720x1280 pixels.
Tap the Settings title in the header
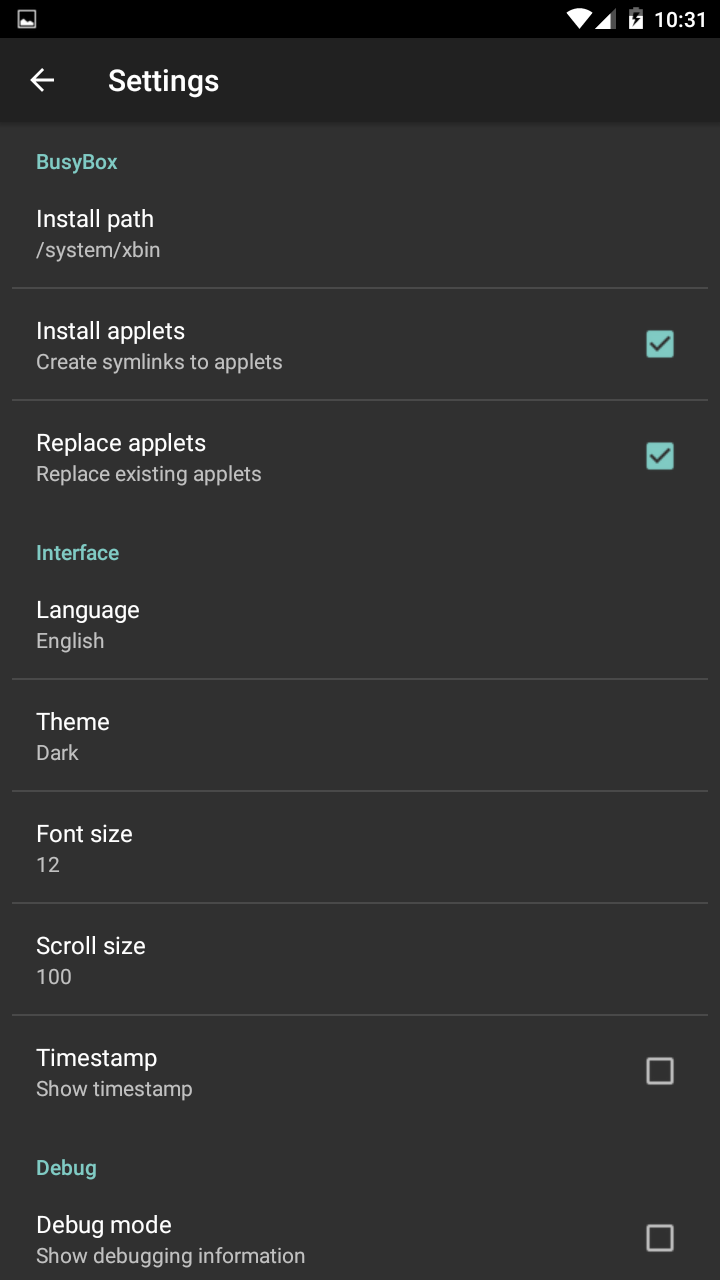163,81
